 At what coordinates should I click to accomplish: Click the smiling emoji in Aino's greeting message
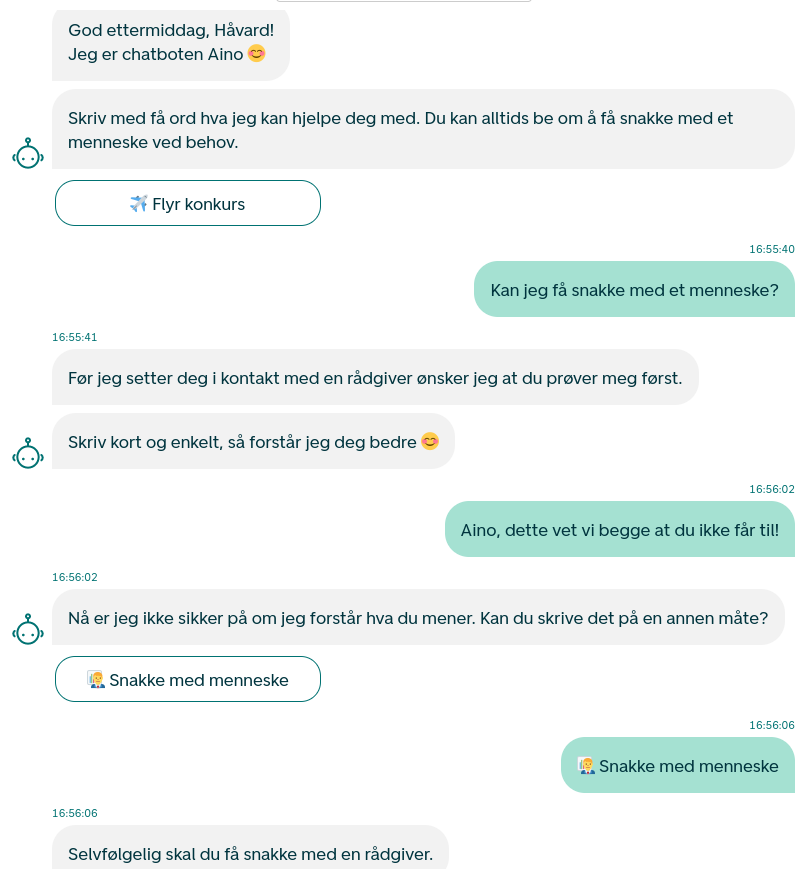256,53
